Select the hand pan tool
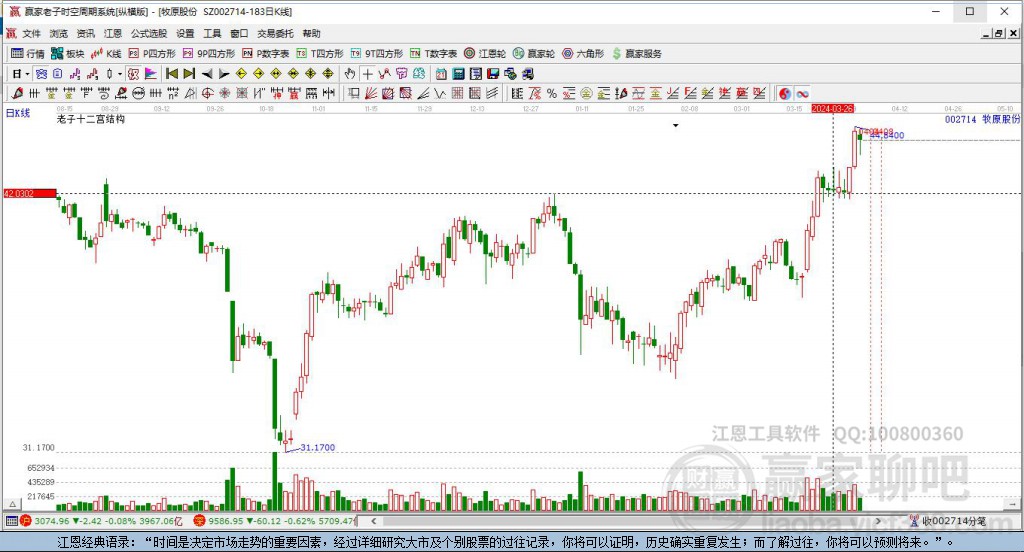1024x552 pixels. click(x=350, y=74)
